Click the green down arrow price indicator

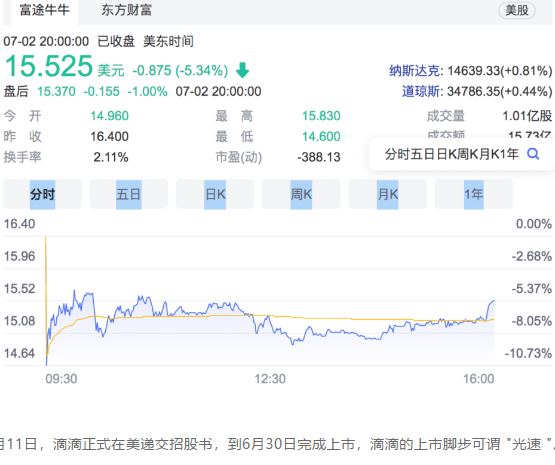click(242, 70)
